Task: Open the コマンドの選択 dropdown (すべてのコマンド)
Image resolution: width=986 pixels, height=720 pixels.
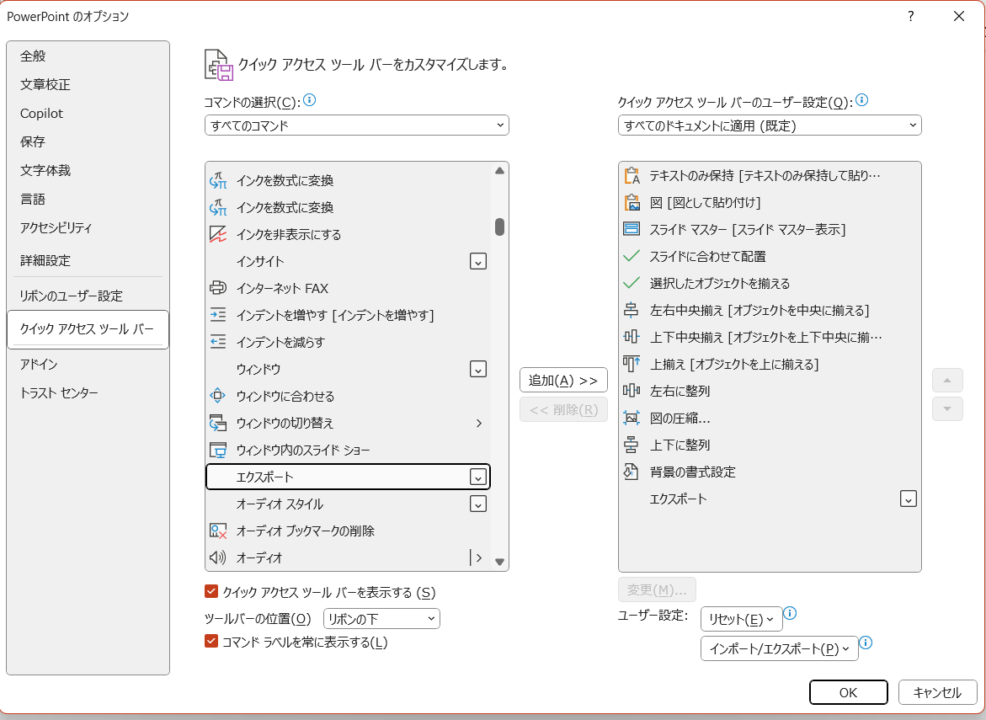Action: coord(357,125)
